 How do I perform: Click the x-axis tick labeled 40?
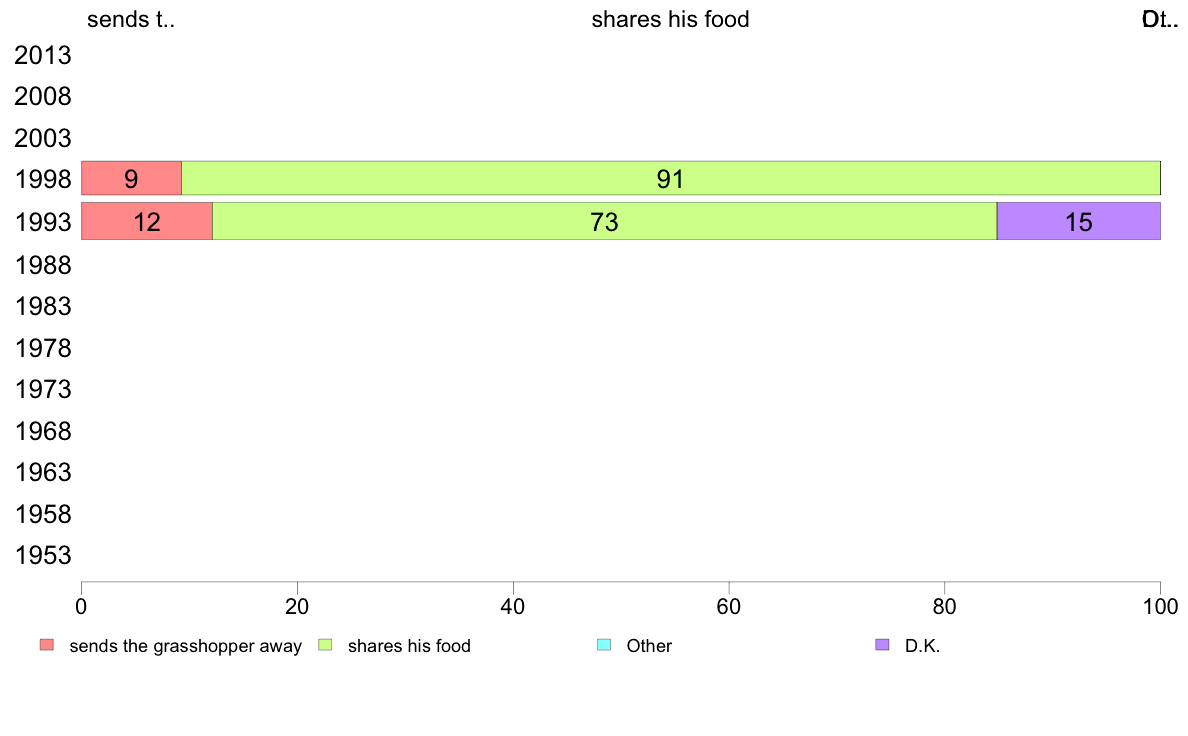tap(513, 606)
